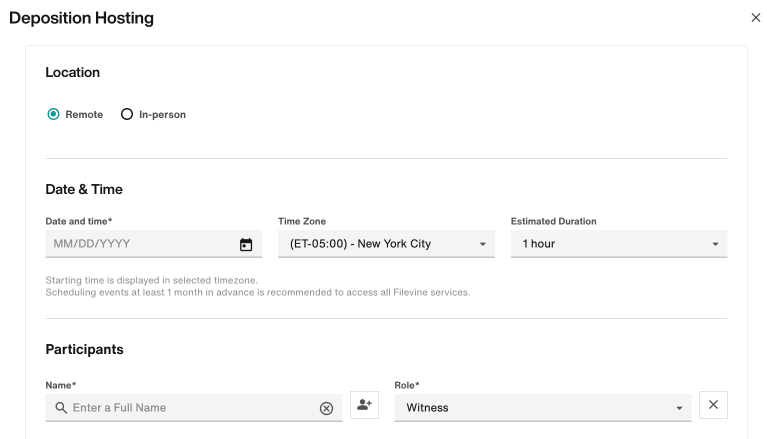Close the Deposition Hosting dialog
Screen dimensions: 767x439
pyautogui.click(x=756, y=18)
